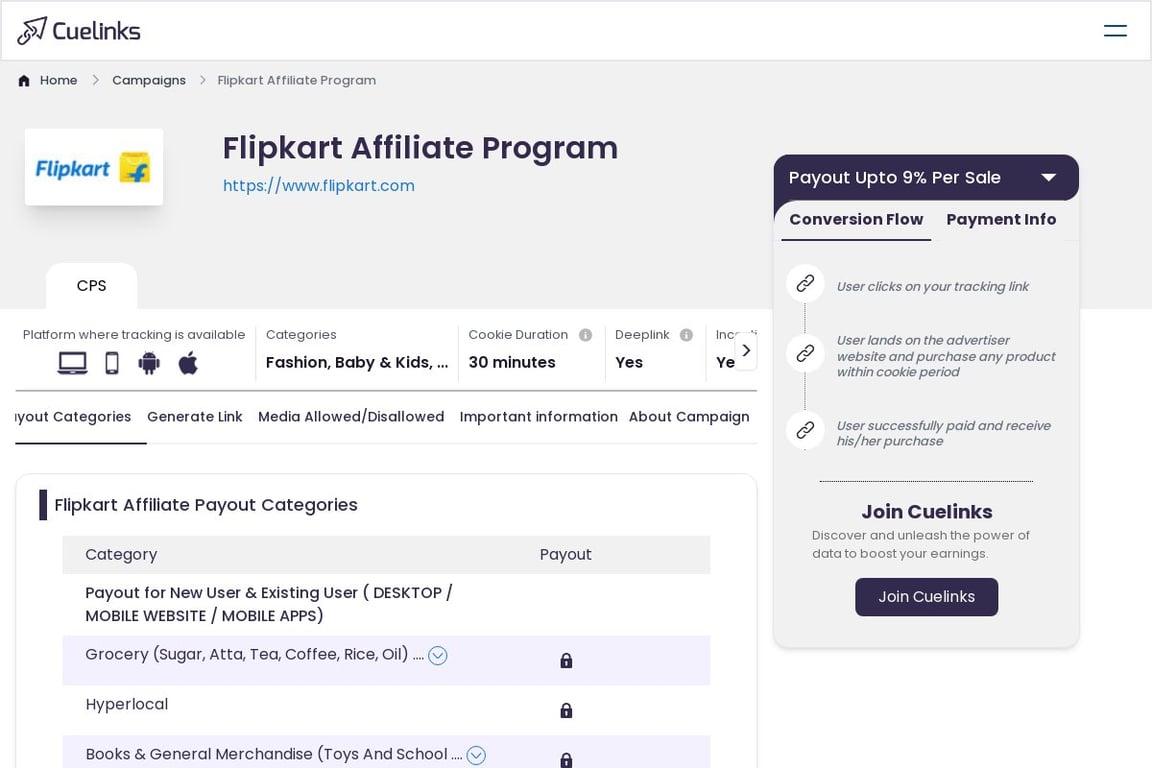Click the Cuelinks brand name text

pos(96,31)
